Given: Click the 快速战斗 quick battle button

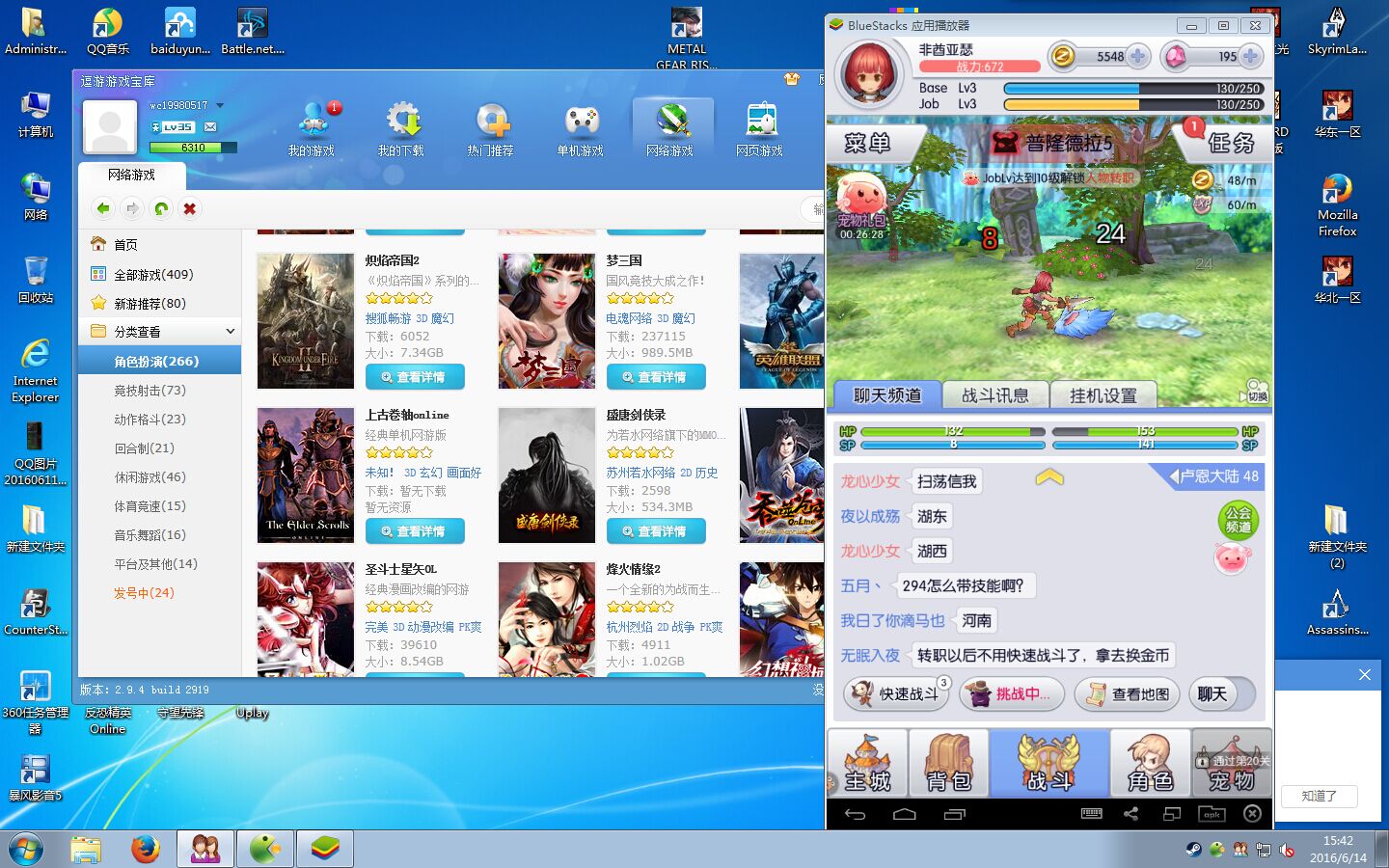Looking at the screenshot, I should 897,693.
